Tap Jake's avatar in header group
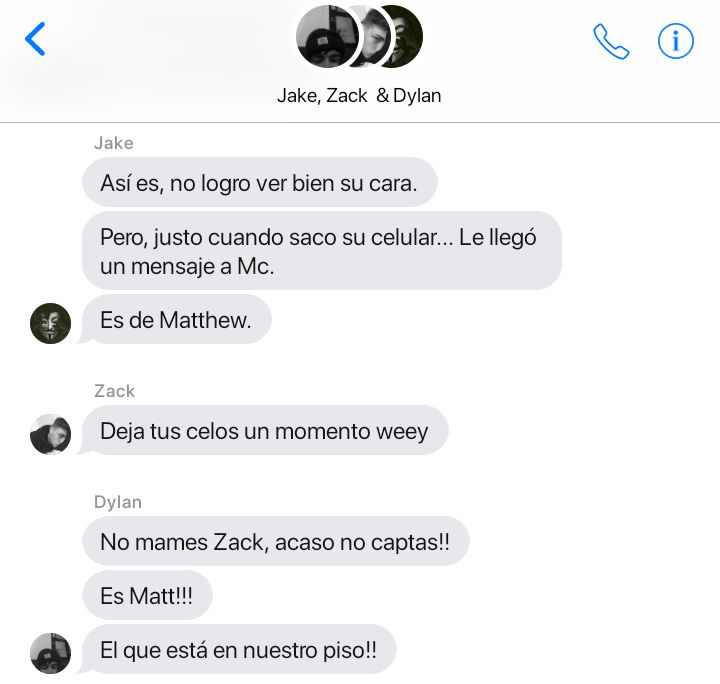This screenshot has height=684, width=720. (x=327, y=36)
